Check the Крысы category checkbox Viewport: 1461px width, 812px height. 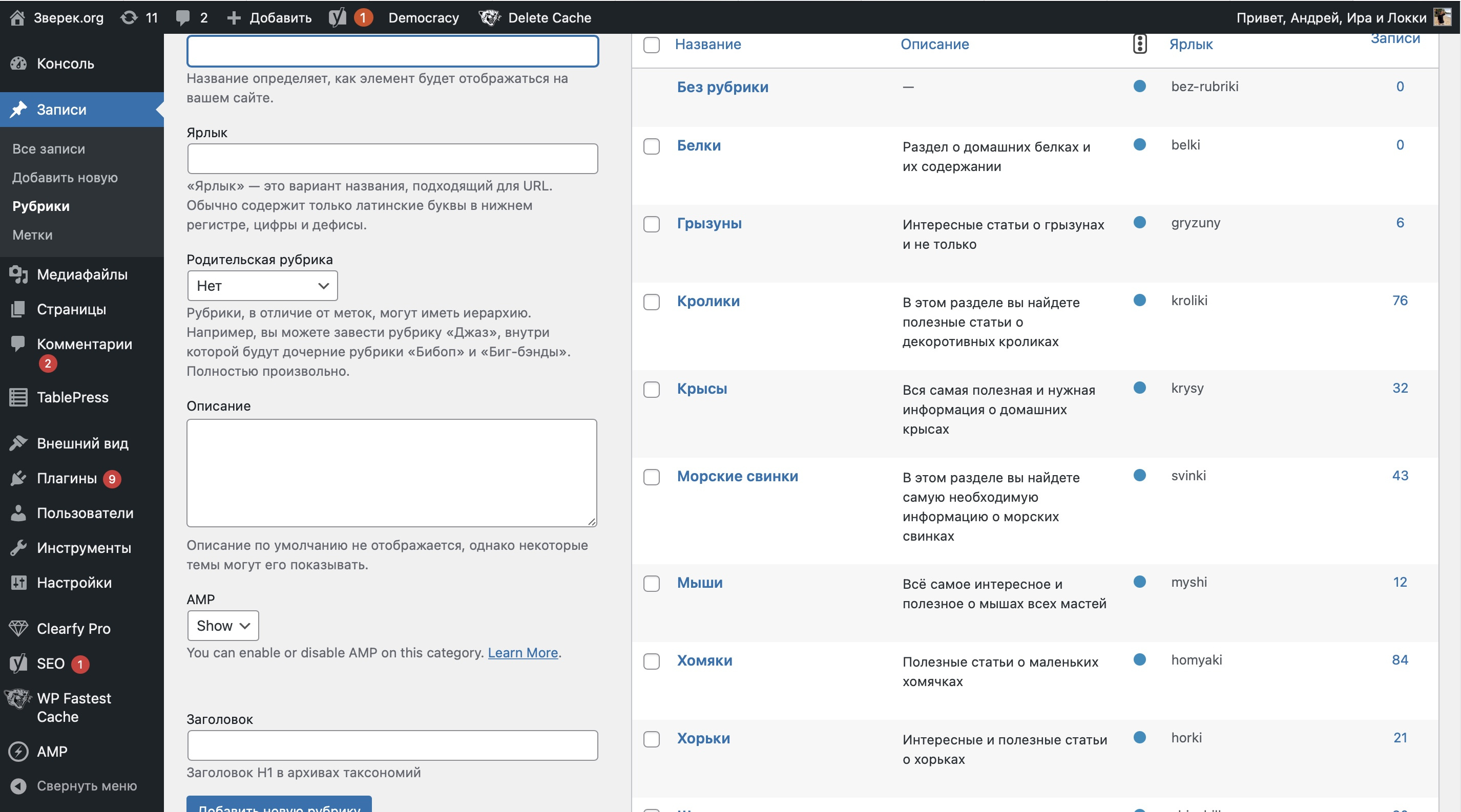point(652,389)
